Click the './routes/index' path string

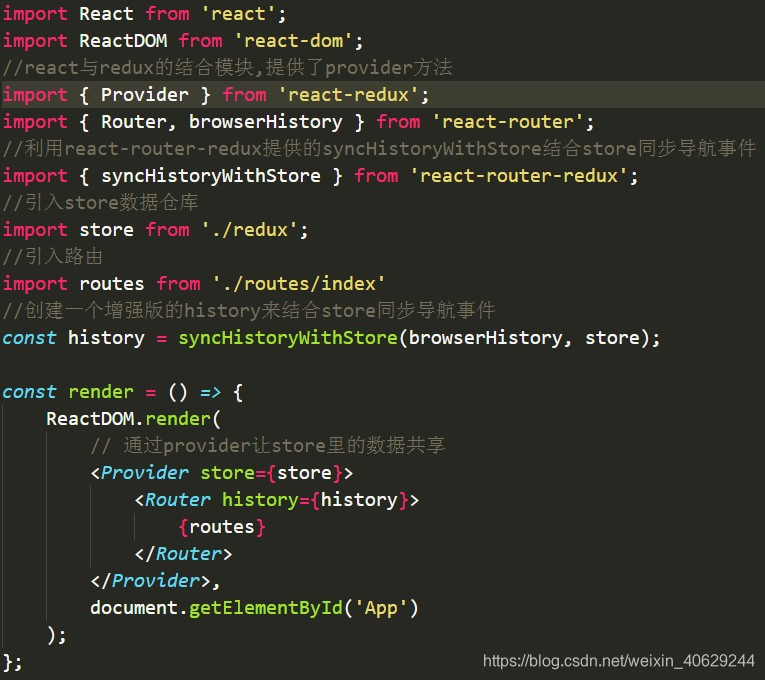pyautogui.click(x=299, y=283)
